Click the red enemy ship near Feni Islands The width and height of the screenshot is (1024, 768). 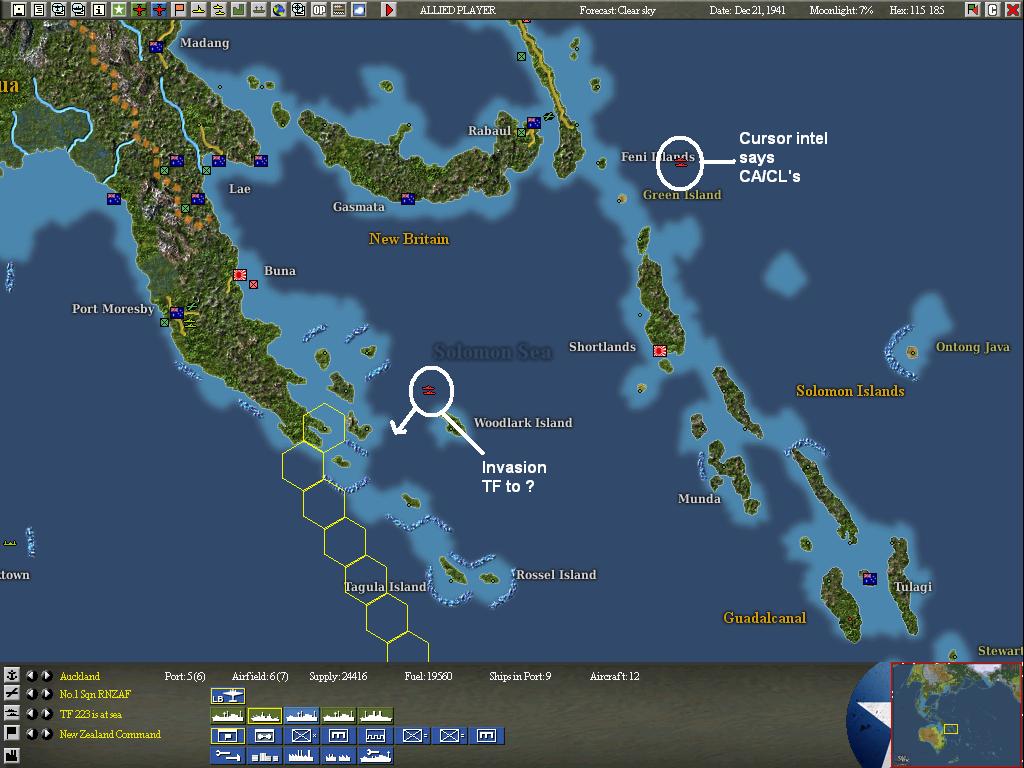(x=680, y=162)
